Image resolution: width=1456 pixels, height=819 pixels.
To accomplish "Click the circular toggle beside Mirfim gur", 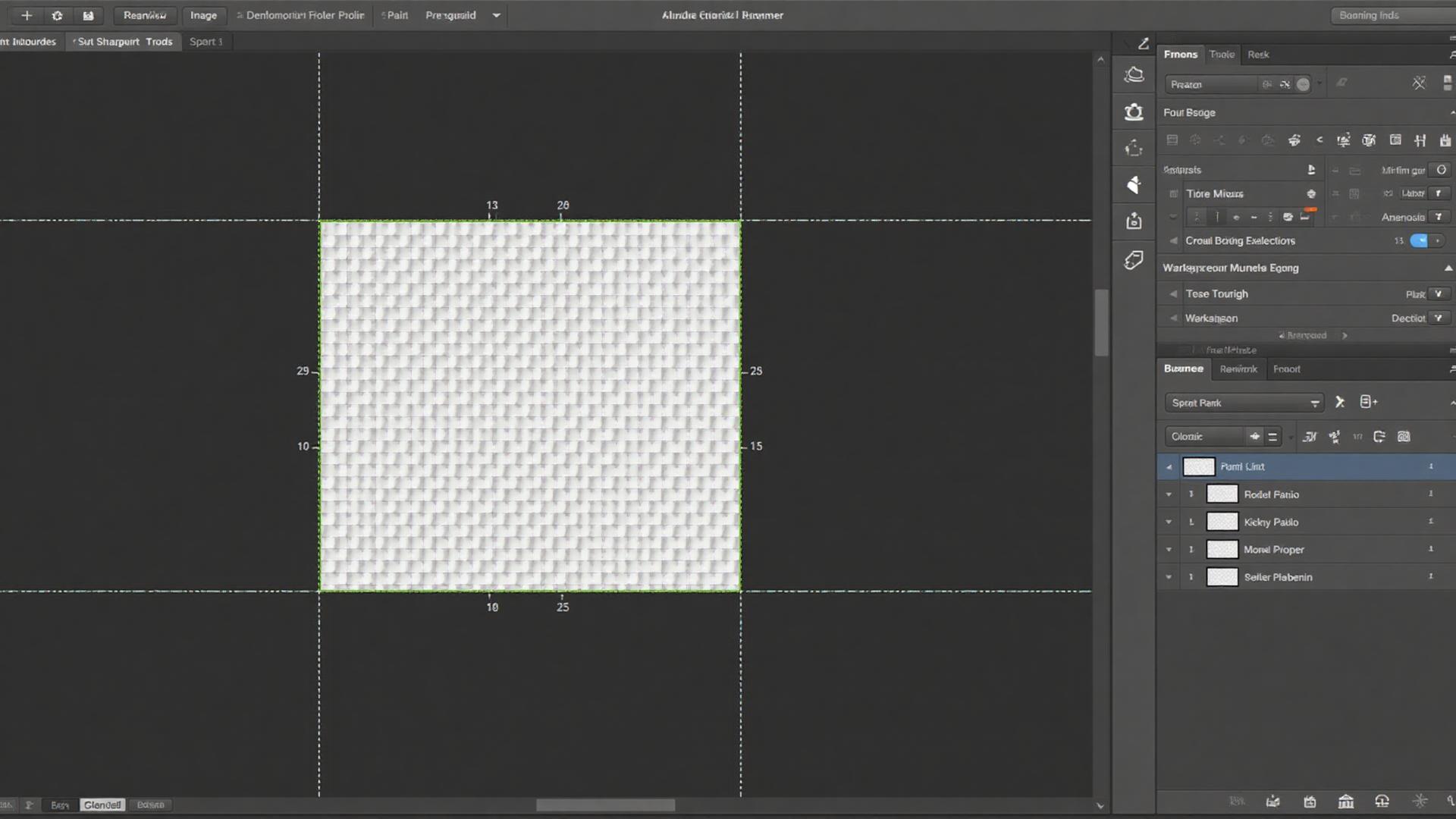I will (1441, 170).
